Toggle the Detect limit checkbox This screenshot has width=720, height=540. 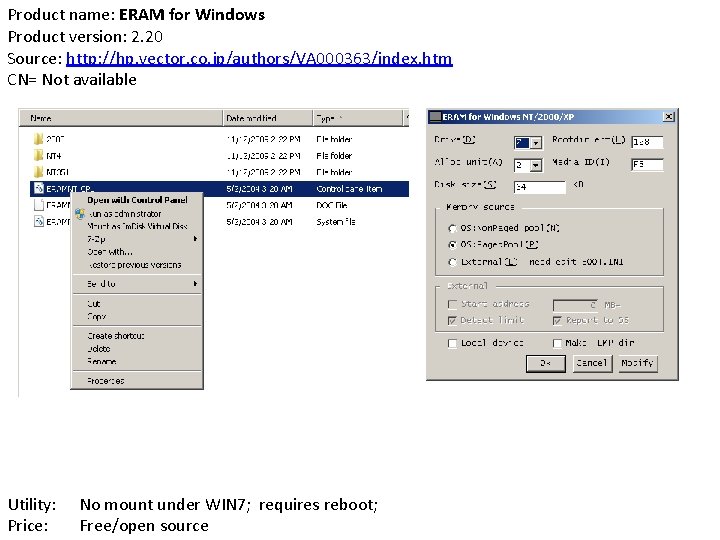click(x=452, y=321)
